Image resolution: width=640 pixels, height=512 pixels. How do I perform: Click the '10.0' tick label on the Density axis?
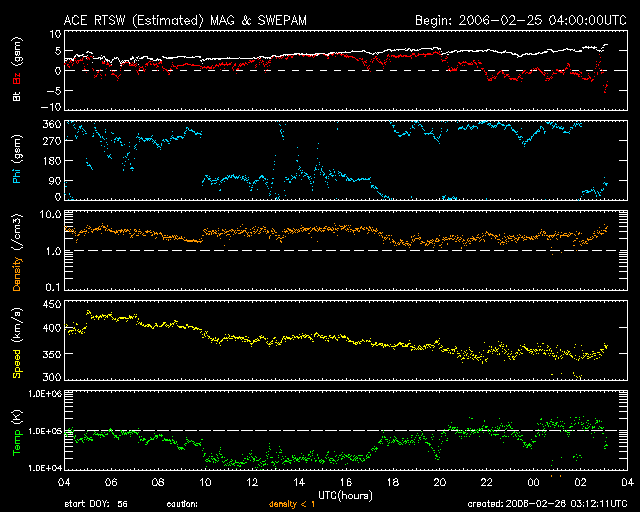coord(50,215)
